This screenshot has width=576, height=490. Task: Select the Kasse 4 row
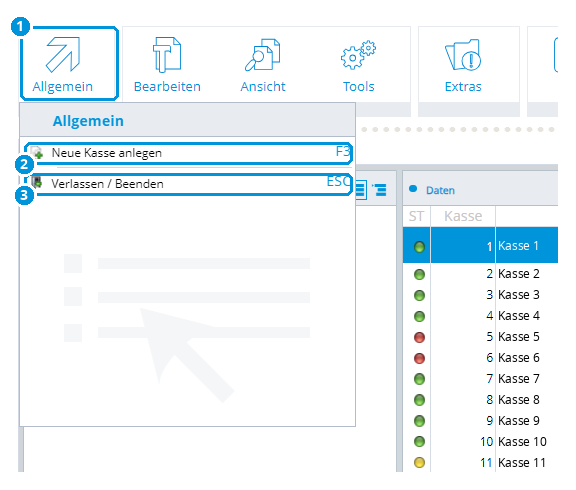480,316
